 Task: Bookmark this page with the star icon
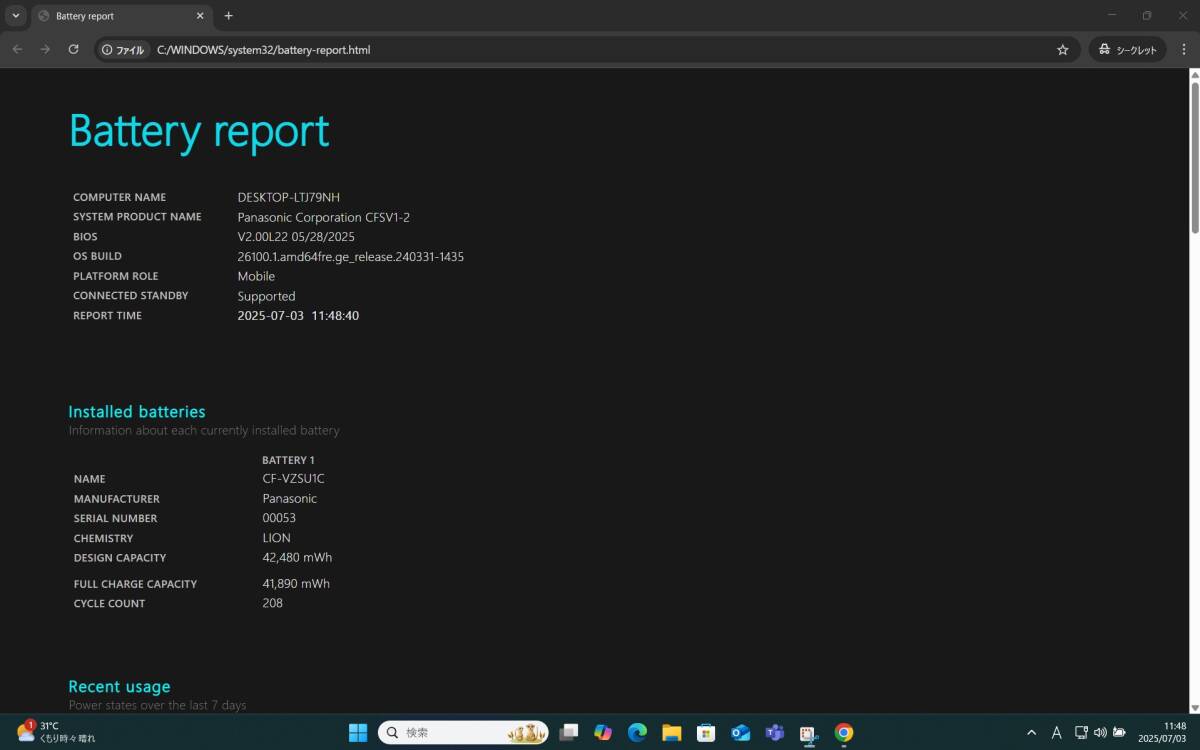(x=1063, y=48)
